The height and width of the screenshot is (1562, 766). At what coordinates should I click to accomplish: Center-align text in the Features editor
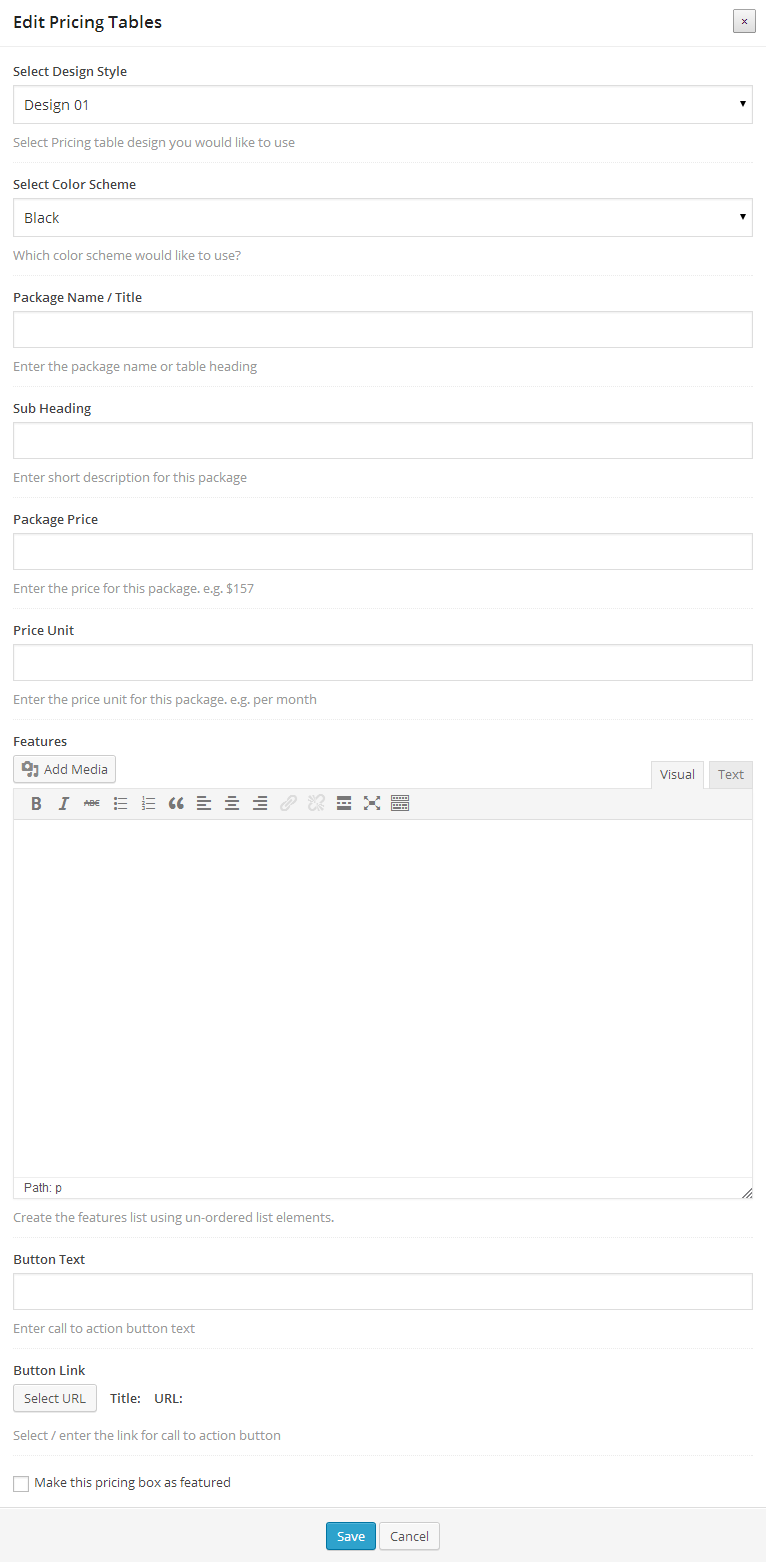click(x=232, y=803)
